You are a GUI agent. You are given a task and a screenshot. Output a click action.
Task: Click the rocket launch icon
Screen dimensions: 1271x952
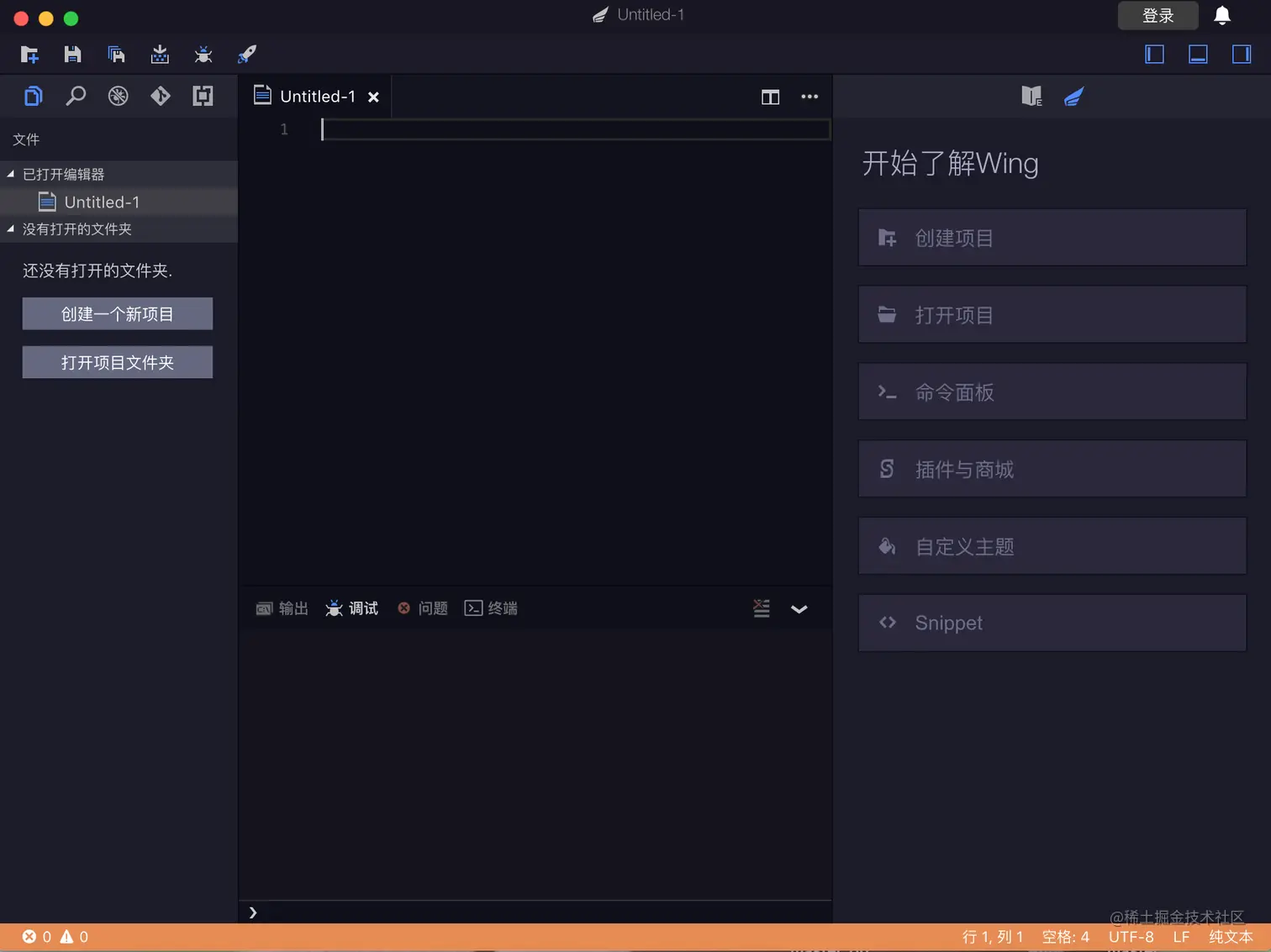(247, 55)
